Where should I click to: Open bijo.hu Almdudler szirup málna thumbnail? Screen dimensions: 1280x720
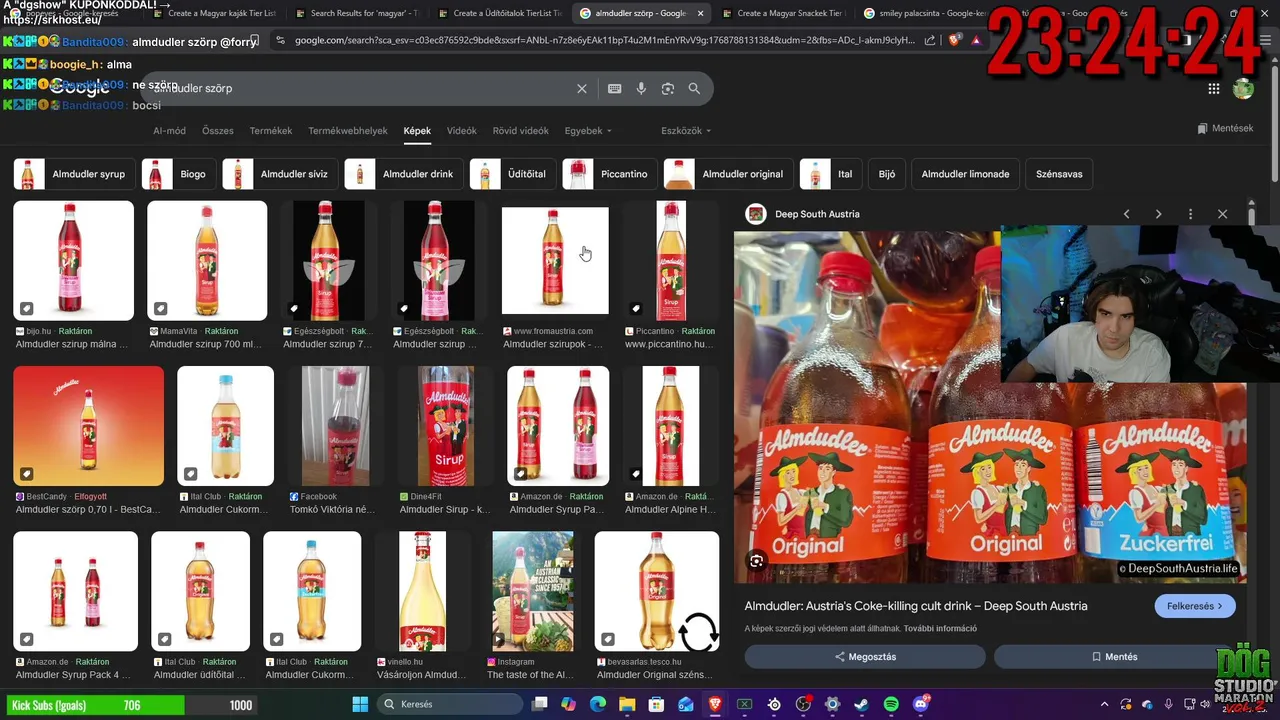pos(73,260)
